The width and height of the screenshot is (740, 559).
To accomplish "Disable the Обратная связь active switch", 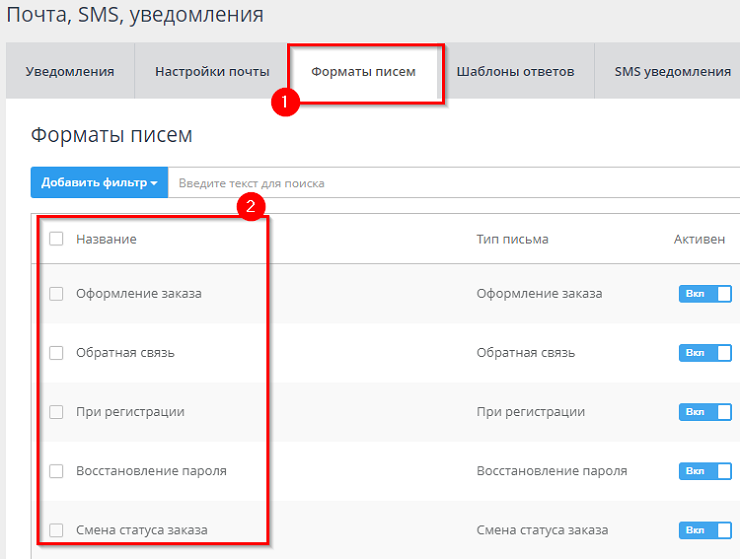I will click(x=705, y=353).
